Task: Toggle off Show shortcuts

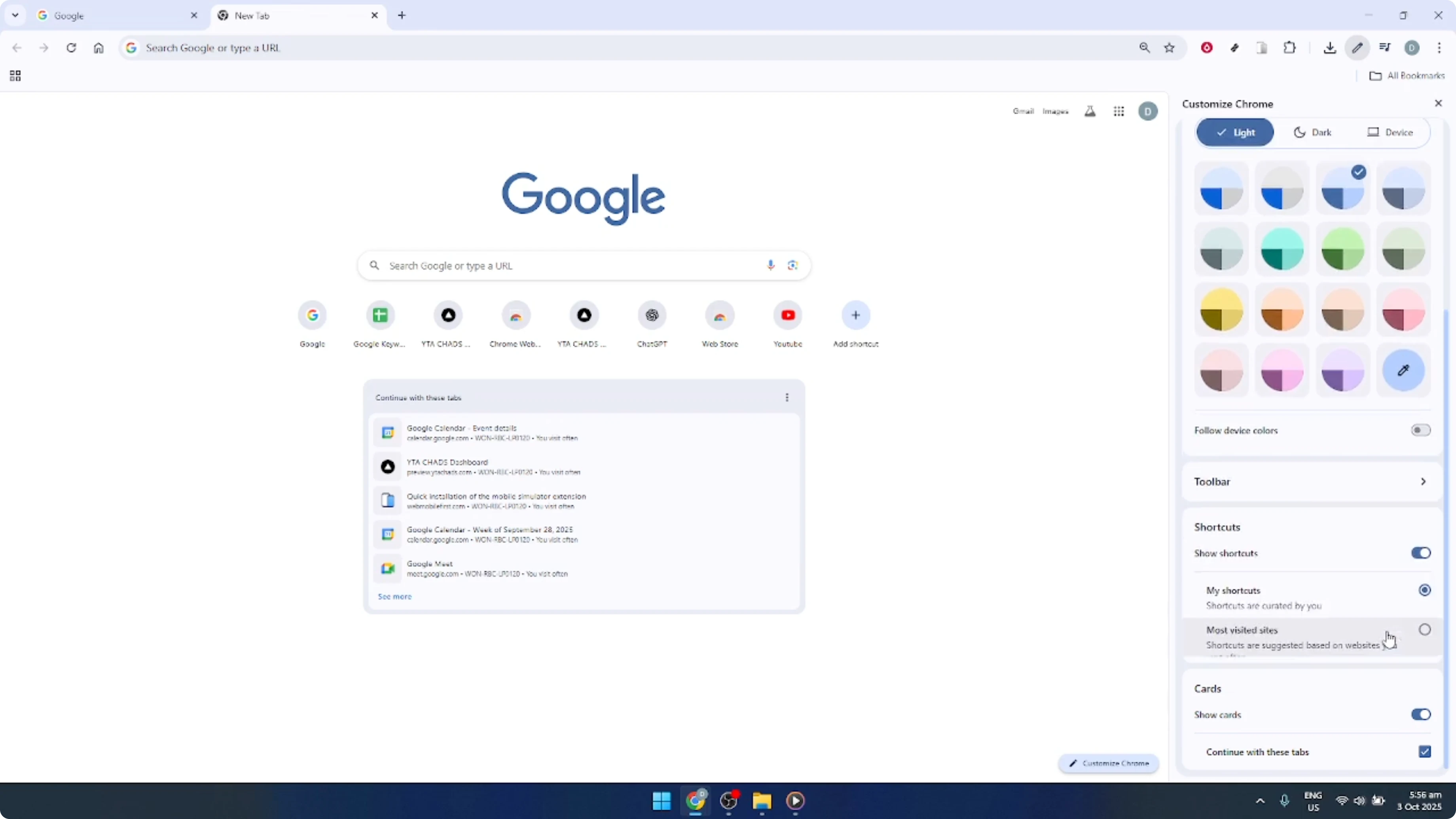Action: [1421, 552]
